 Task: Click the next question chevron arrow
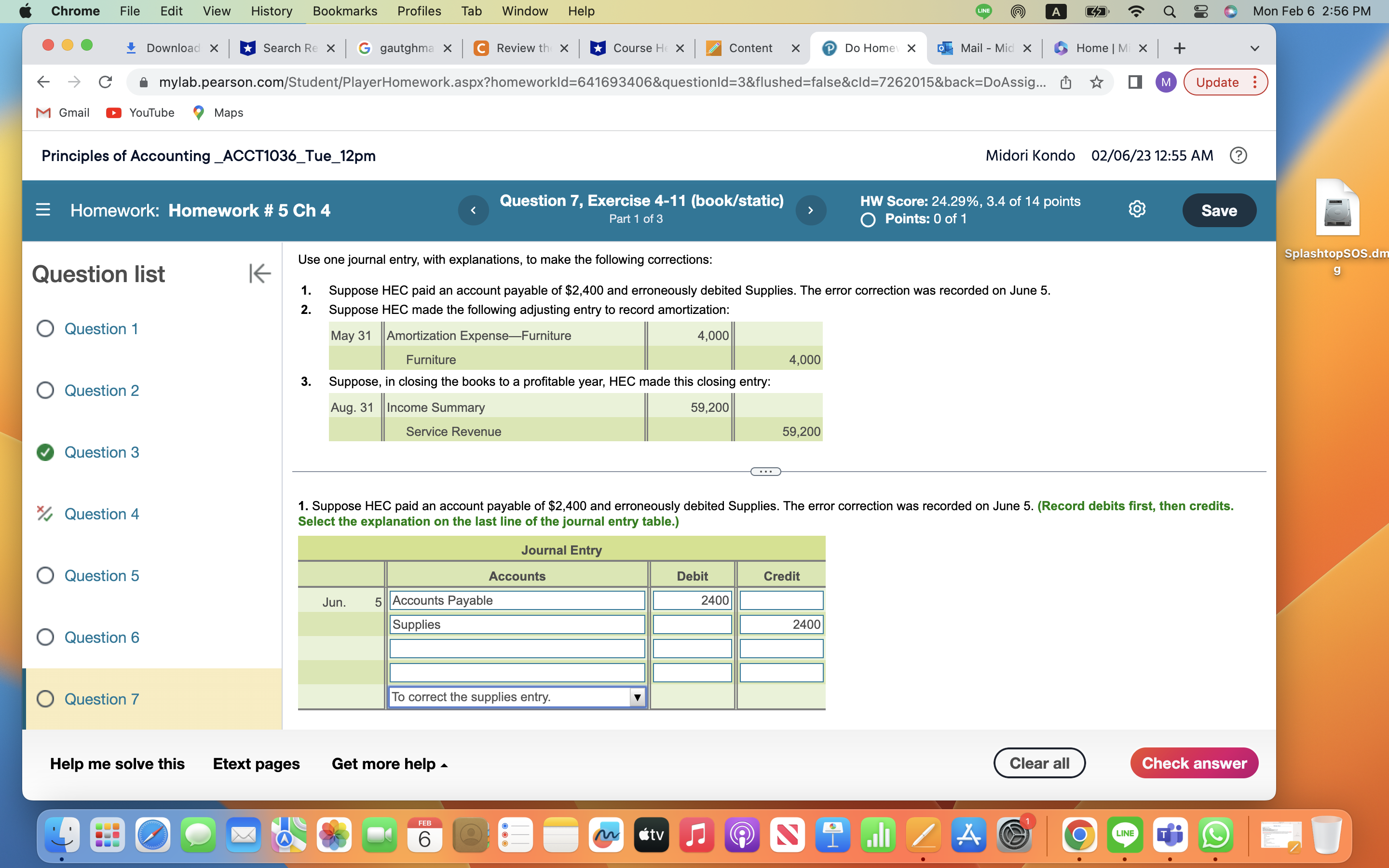(810, 210)
